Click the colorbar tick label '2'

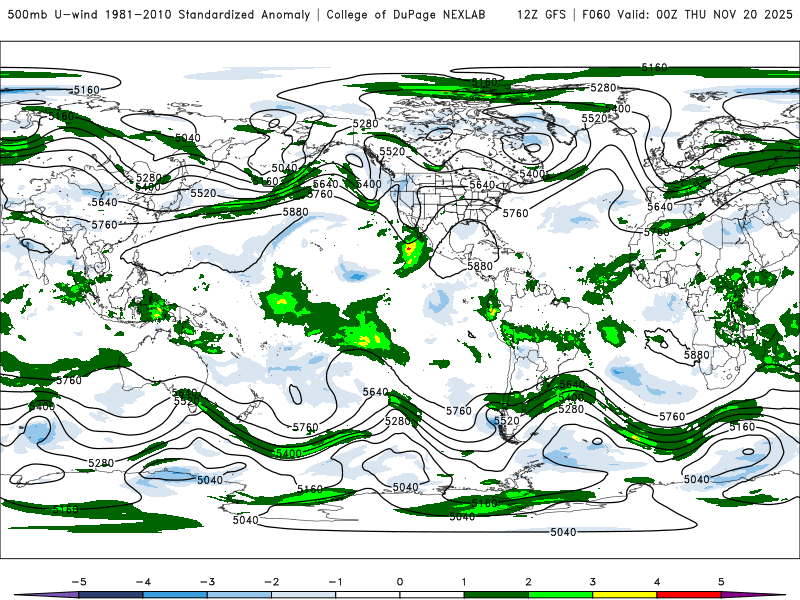[x=528, y=582]
